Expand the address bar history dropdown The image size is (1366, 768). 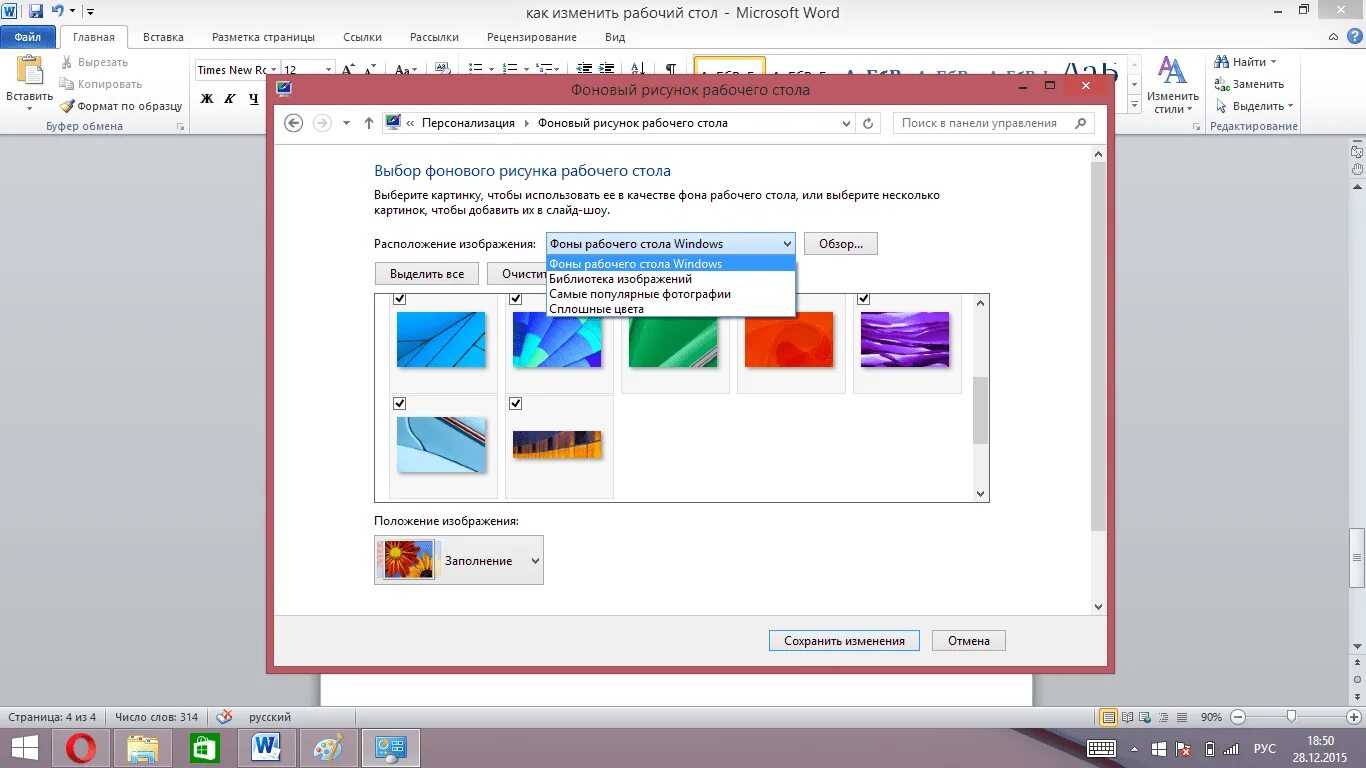846,123
